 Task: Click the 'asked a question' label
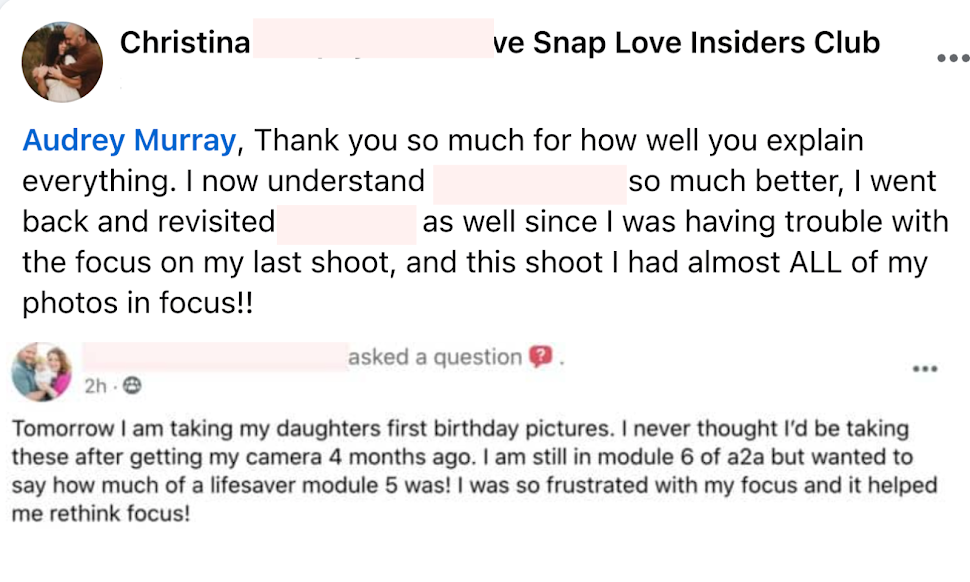tap(435, 357)
